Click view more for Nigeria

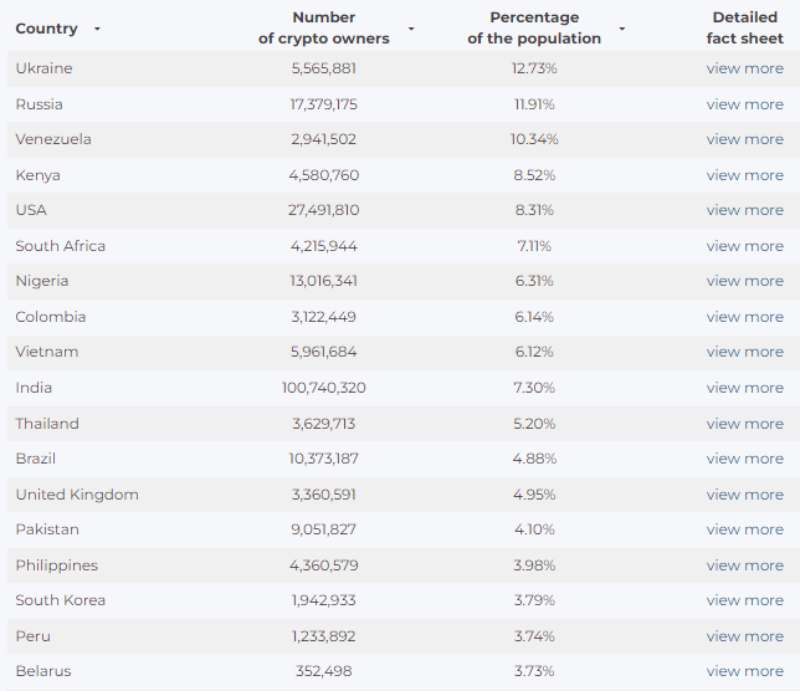[744, 281]
